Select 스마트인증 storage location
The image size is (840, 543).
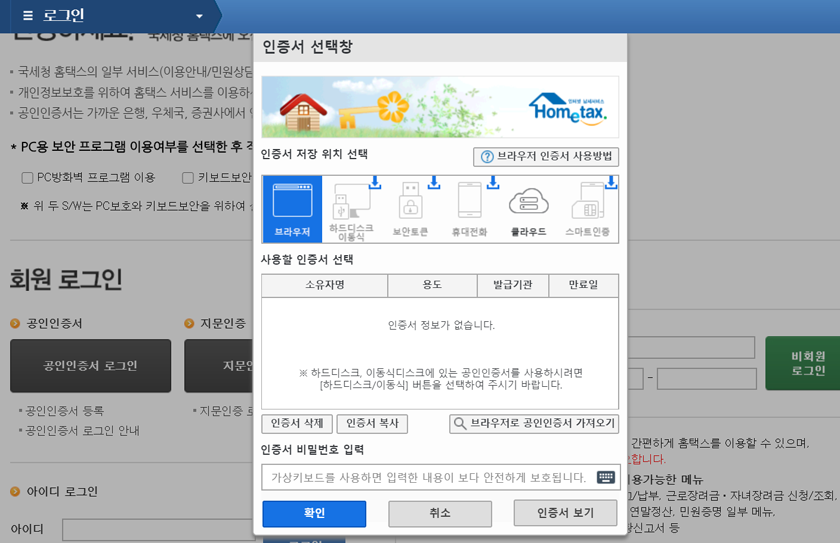pos(588,209)
